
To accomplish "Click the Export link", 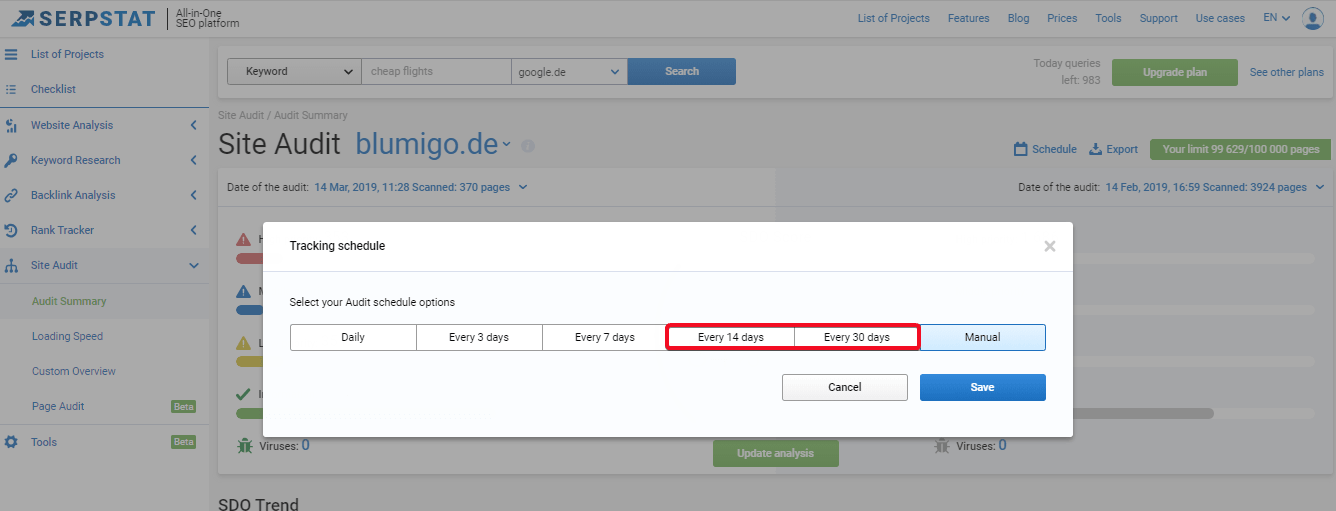I will pos(1122,149).
